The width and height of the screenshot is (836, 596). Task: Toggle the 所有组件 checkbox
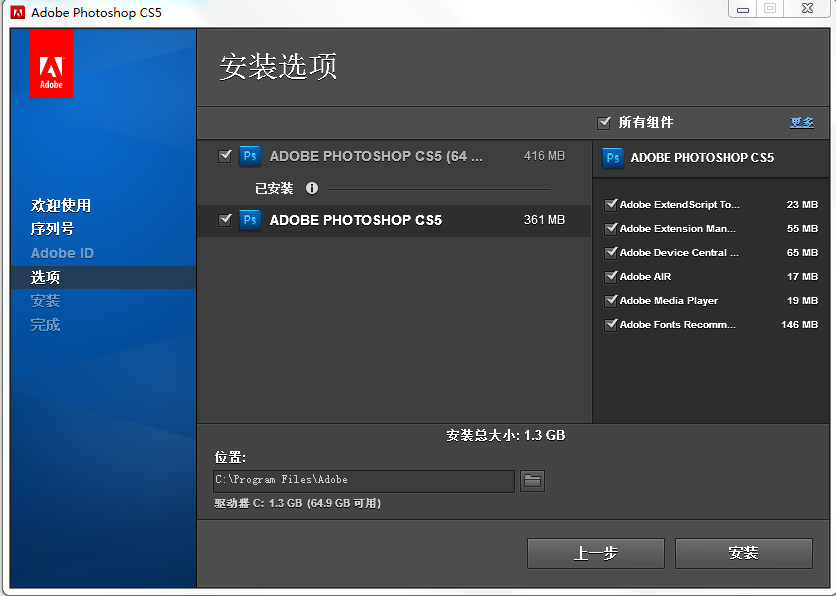coord(604,123)
